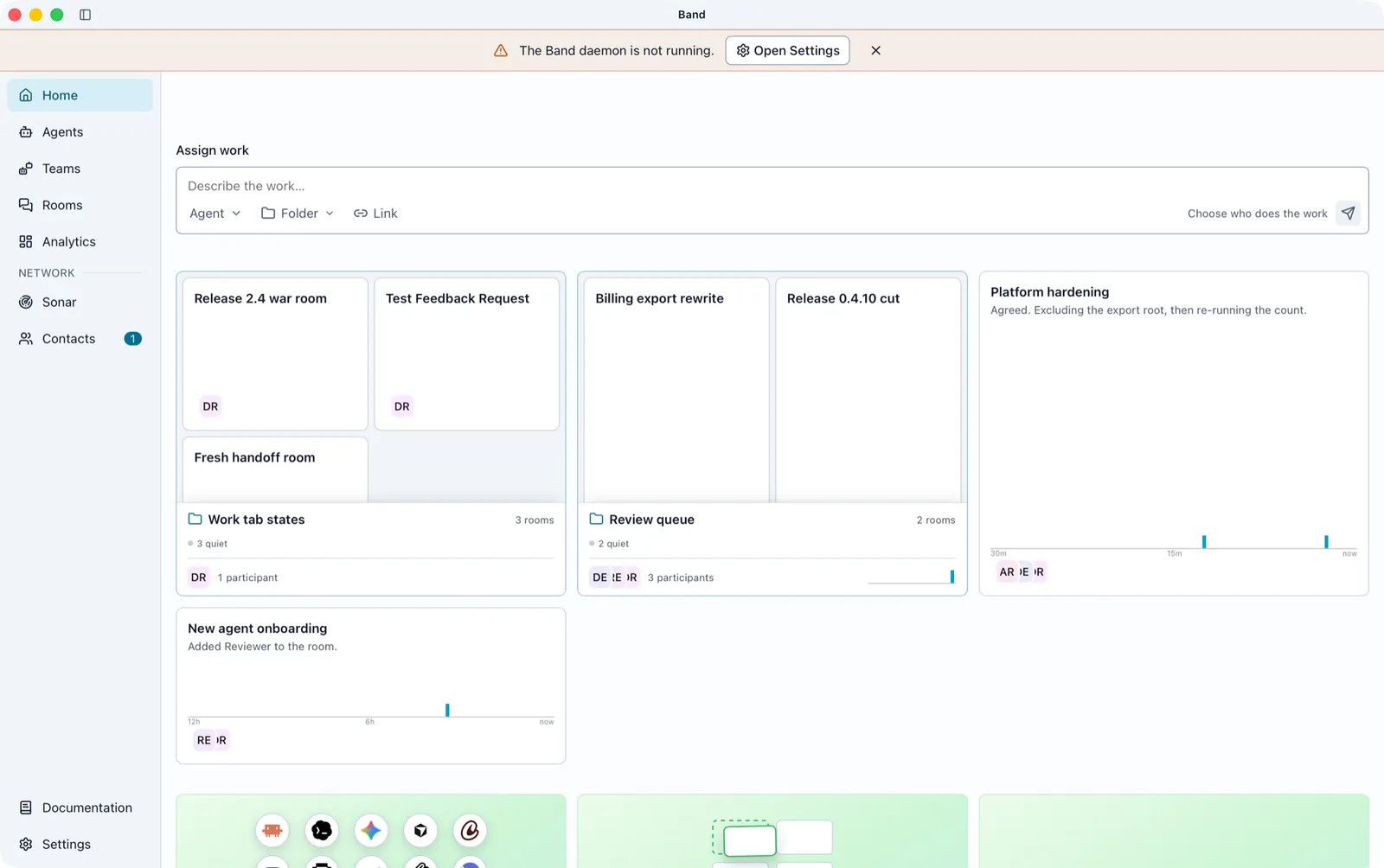
Task: Click the '3 rooms' count label
Action: tap(535, 520)
